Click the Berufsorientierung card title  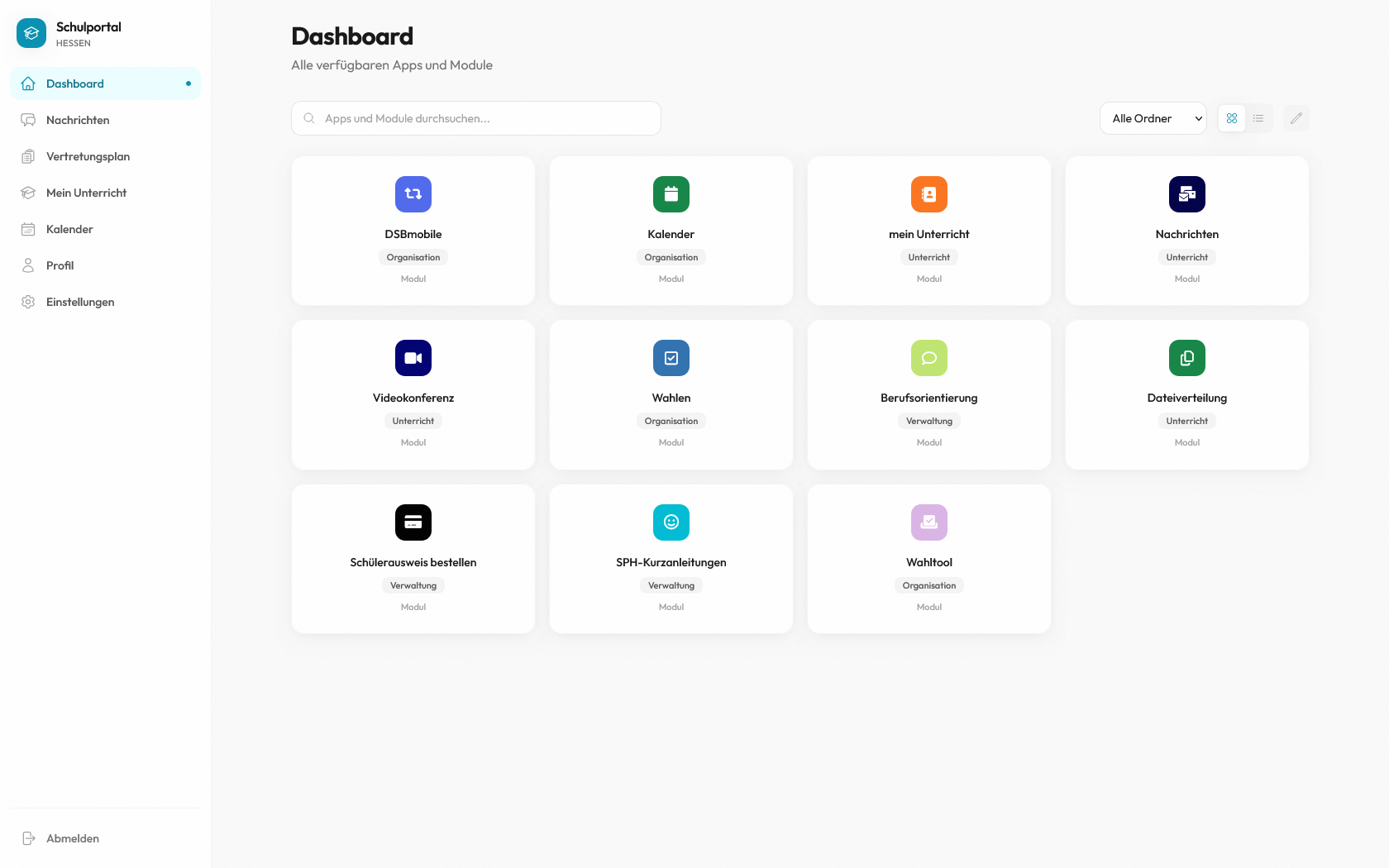929,398
